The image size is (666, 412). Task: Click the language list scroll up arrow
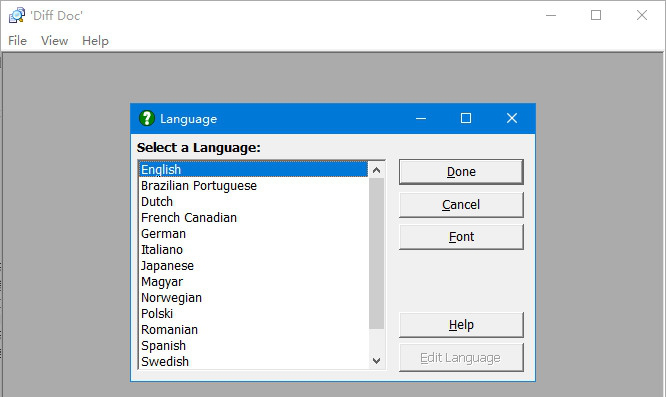point(376,170)
